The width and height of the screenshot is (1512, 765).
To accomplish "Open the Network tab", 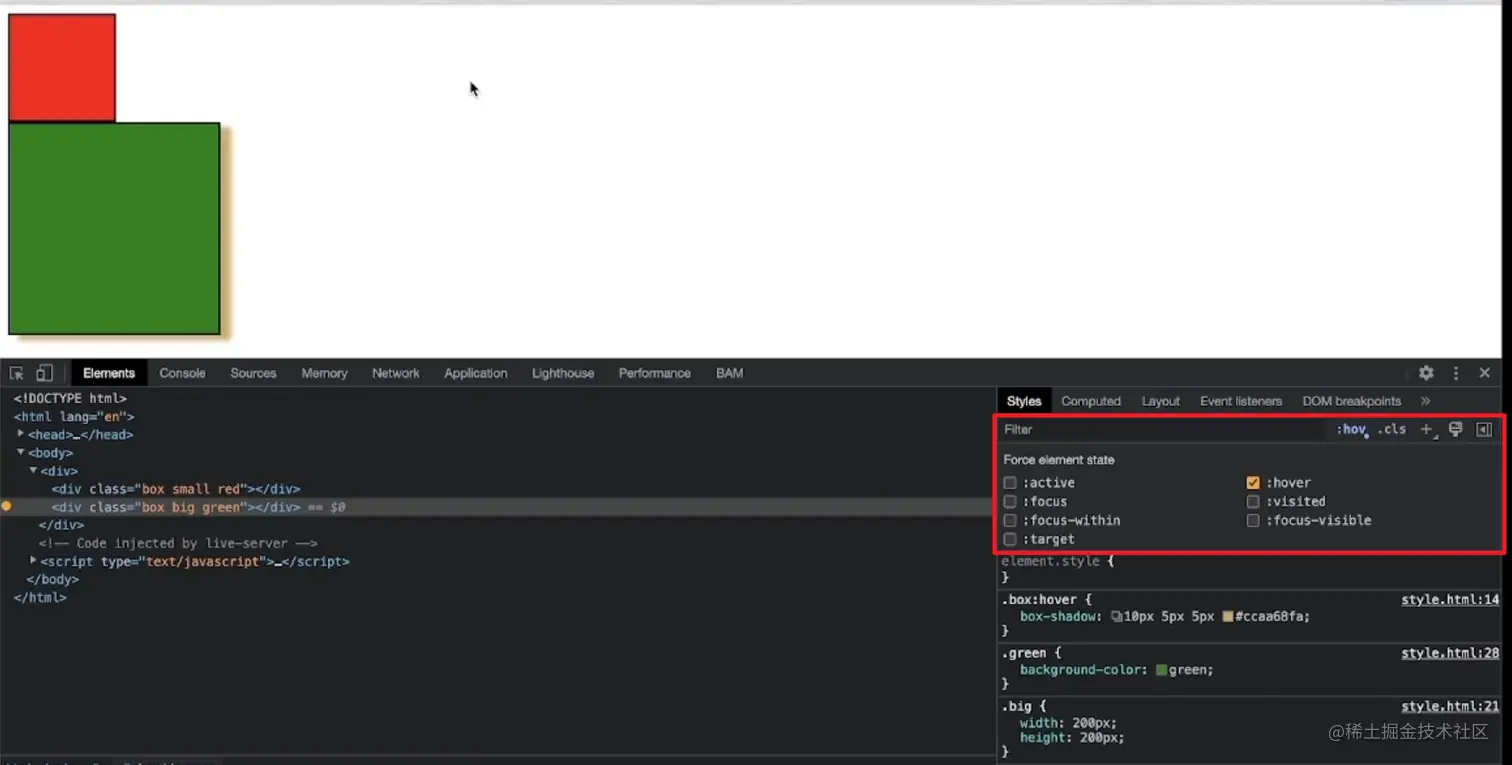I will pos(396,373).
